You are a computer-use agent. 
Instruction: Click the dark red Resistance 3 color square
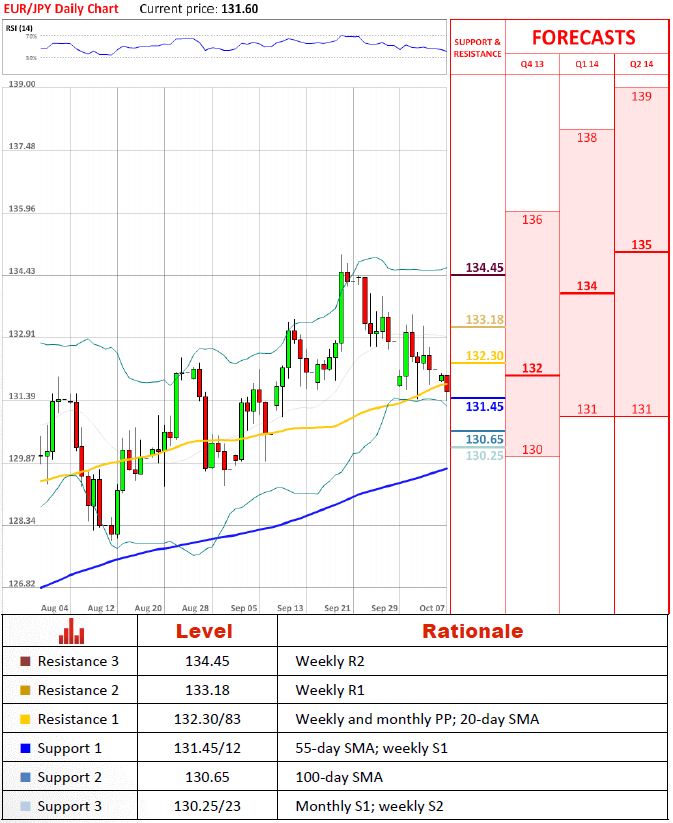point(24,661)
